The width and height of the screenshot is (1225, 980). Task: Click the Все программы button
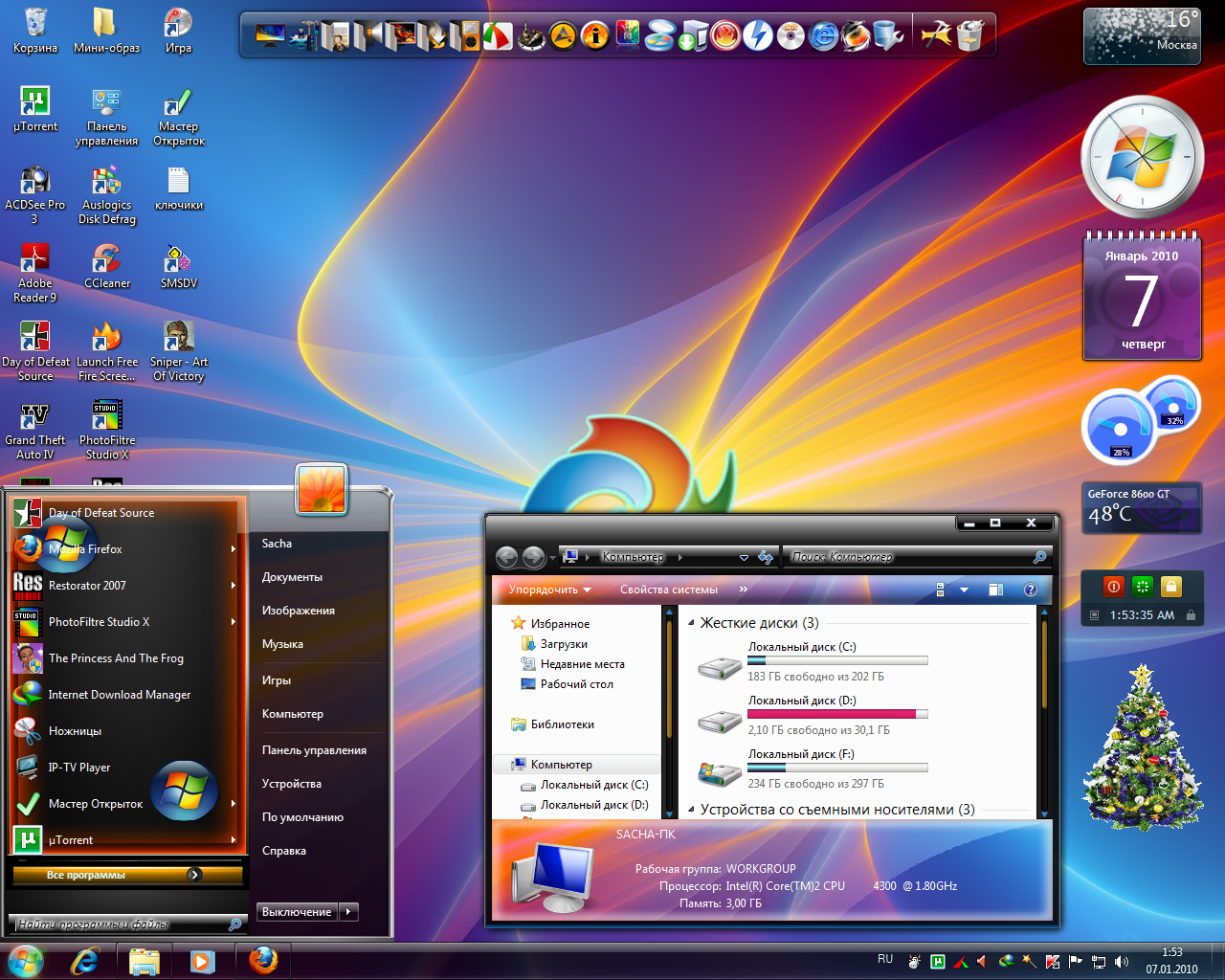(126, 875)
